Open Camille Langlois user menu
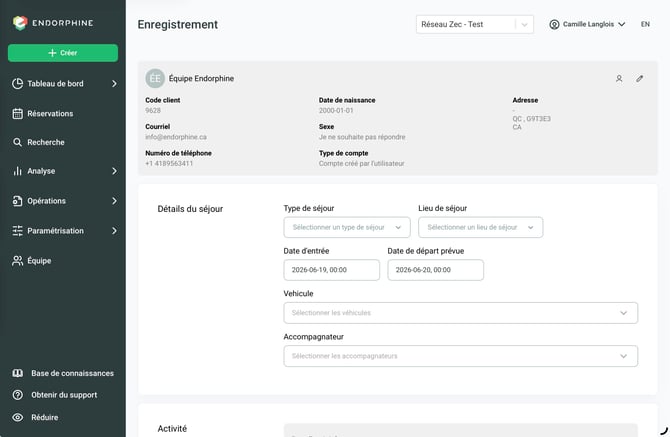This screenshot has height=437, width=670. click(587, 24)
